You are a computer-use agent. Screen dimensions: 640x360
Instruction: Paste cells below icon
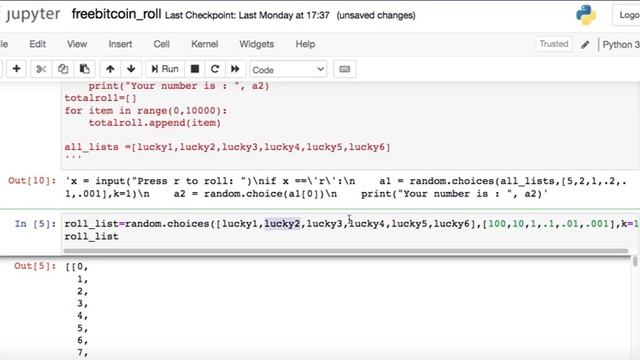(84, 69)
